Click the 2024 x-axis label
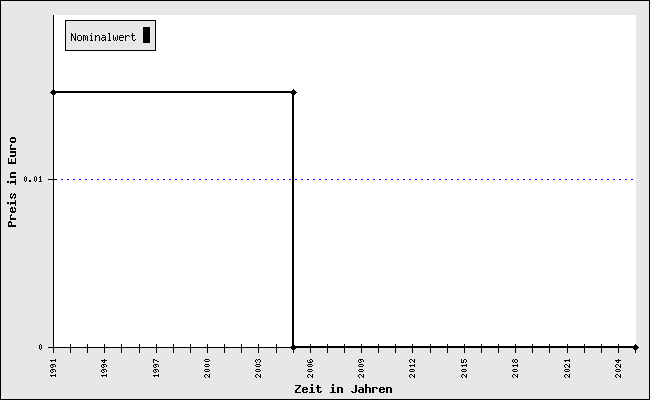Viewport: 650px width, 400px height. coord(618,368)
